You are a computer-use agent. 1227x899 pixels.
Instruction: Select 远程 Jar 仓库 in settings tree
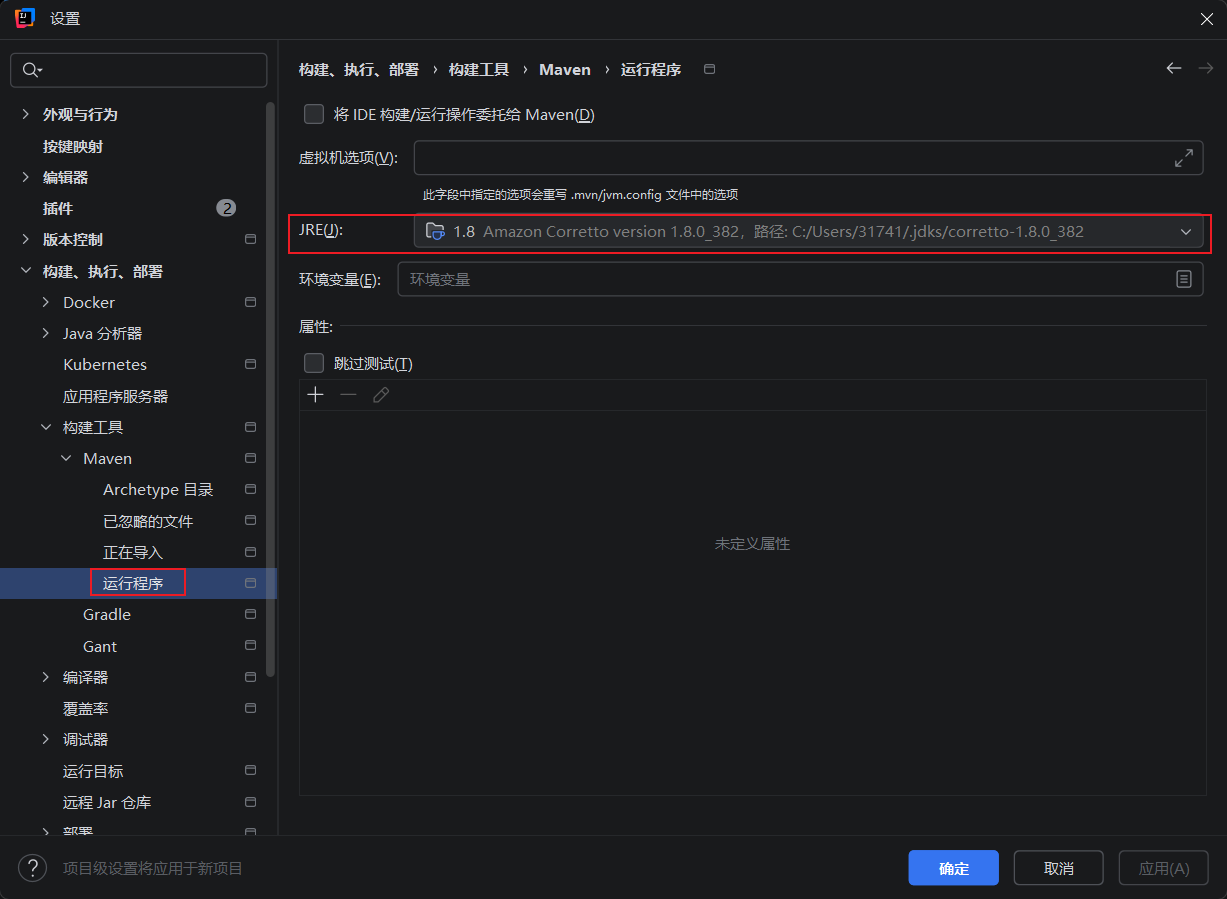(107, 802)
